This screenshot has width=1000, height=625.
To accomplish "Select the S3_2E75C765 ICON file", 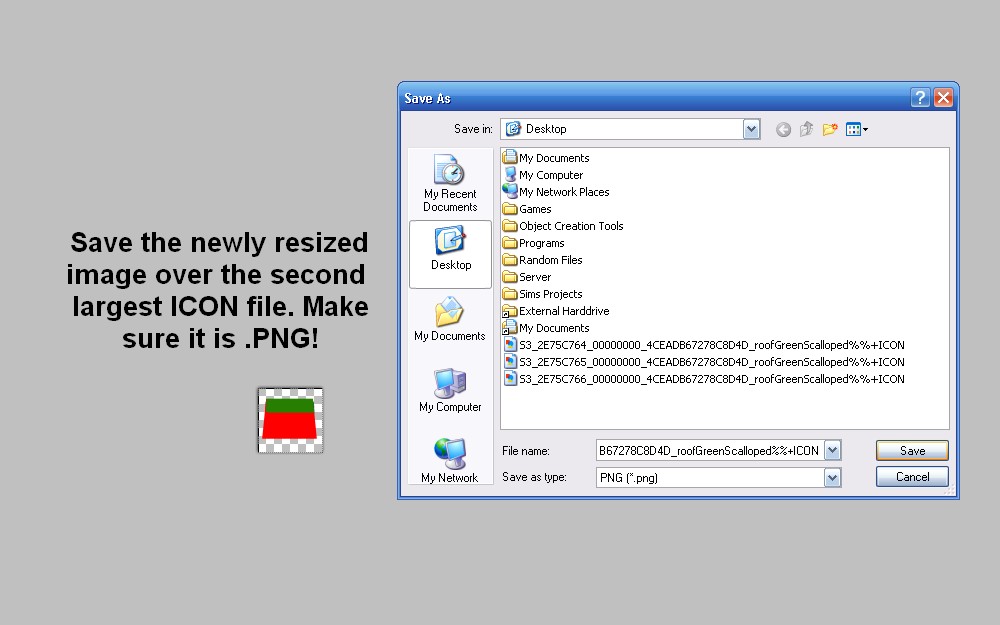I will pos(704,362).
